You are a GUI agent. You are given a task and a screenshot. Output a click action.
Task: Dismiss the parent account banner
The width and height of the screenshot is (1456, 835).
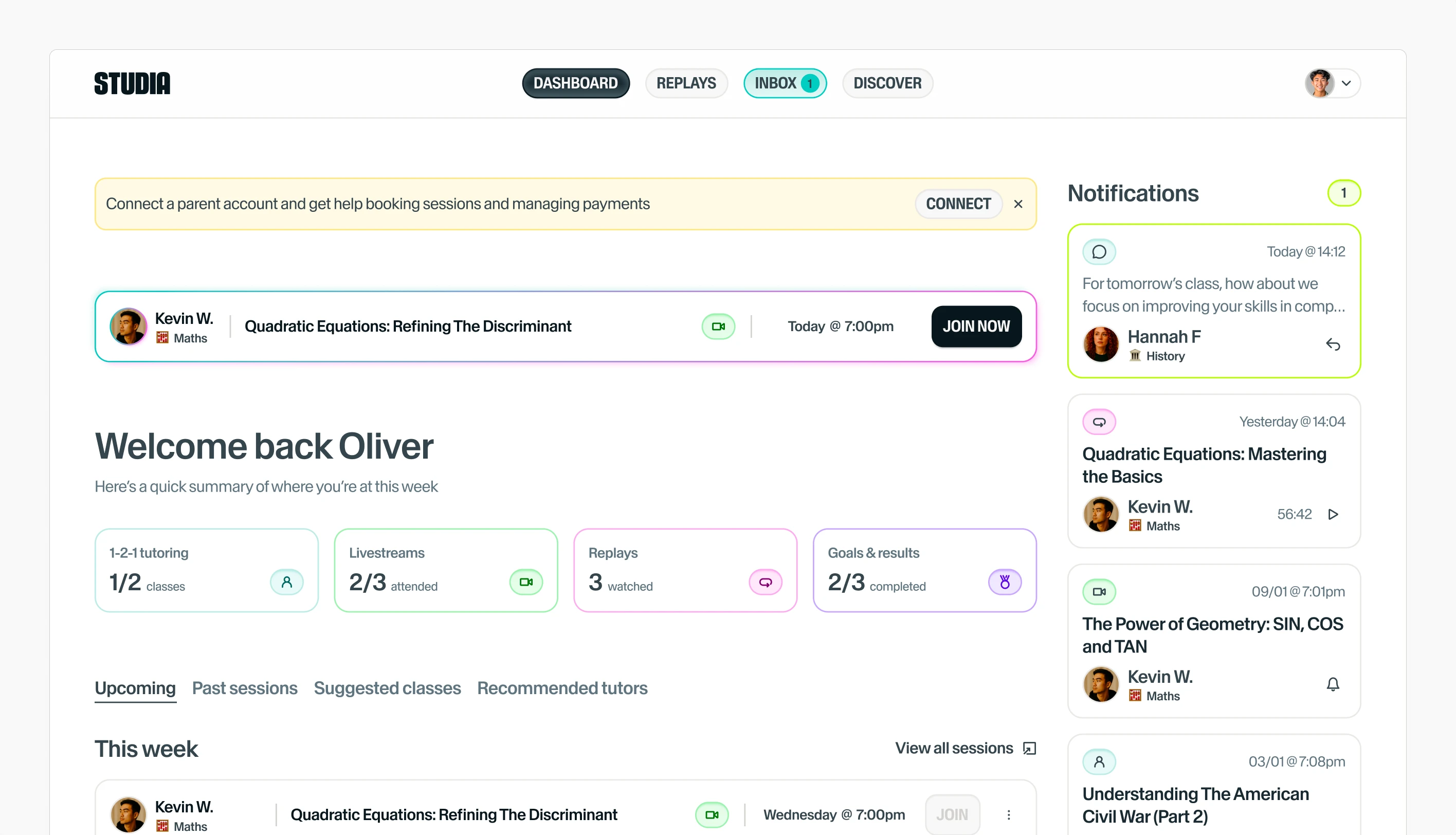click(1018, 204)
